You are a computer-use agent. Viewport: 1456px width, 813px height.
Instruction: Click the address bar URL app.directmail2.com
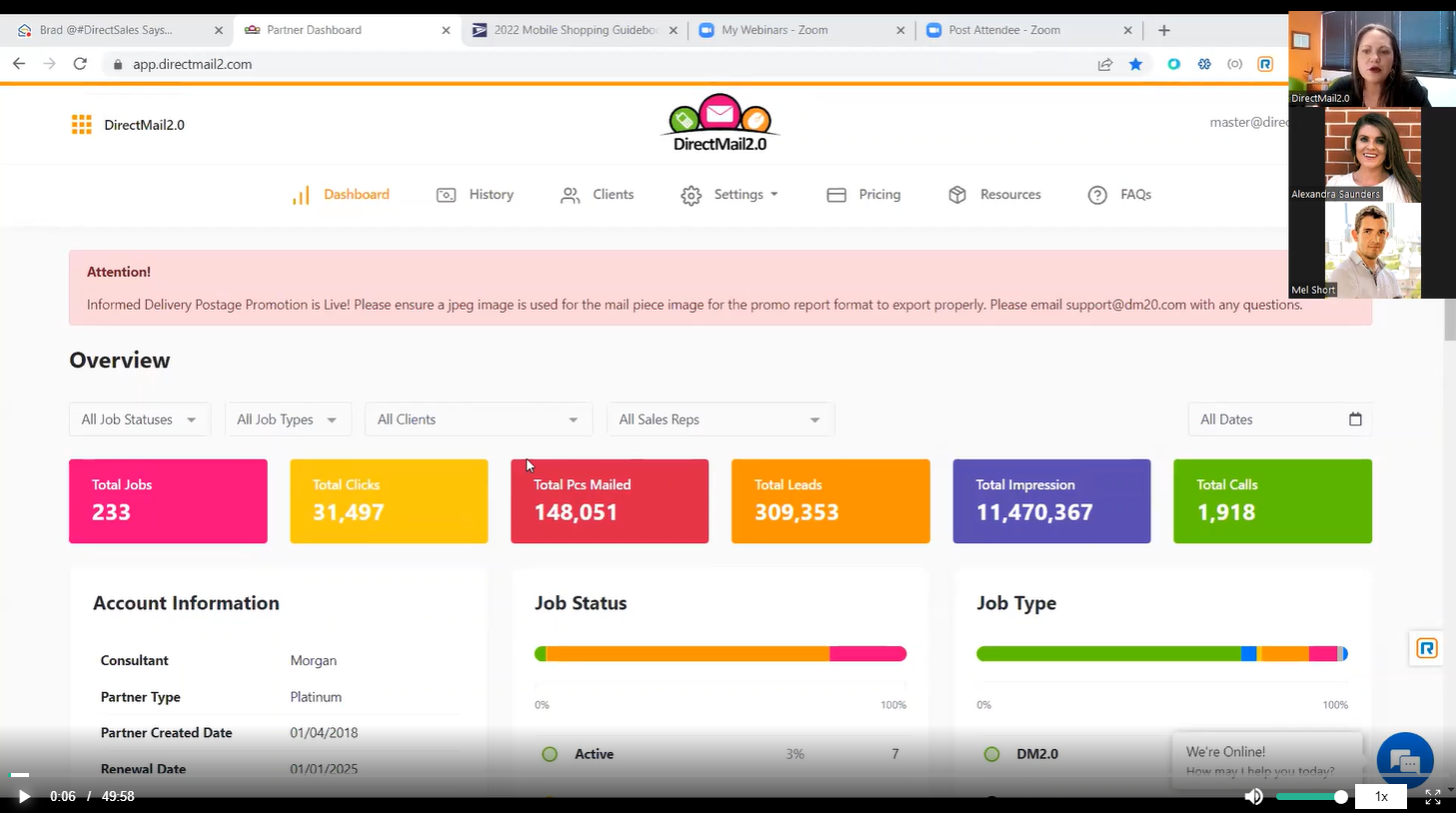[192, 64]
